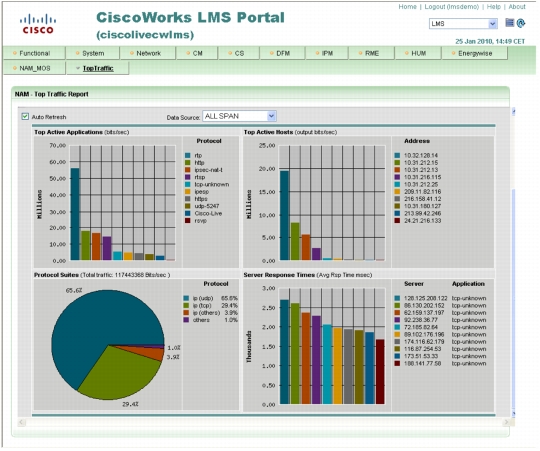Click the address 10.31.212.13
The height and width of the screenshot is (451, 540).
tap(421, 170)
